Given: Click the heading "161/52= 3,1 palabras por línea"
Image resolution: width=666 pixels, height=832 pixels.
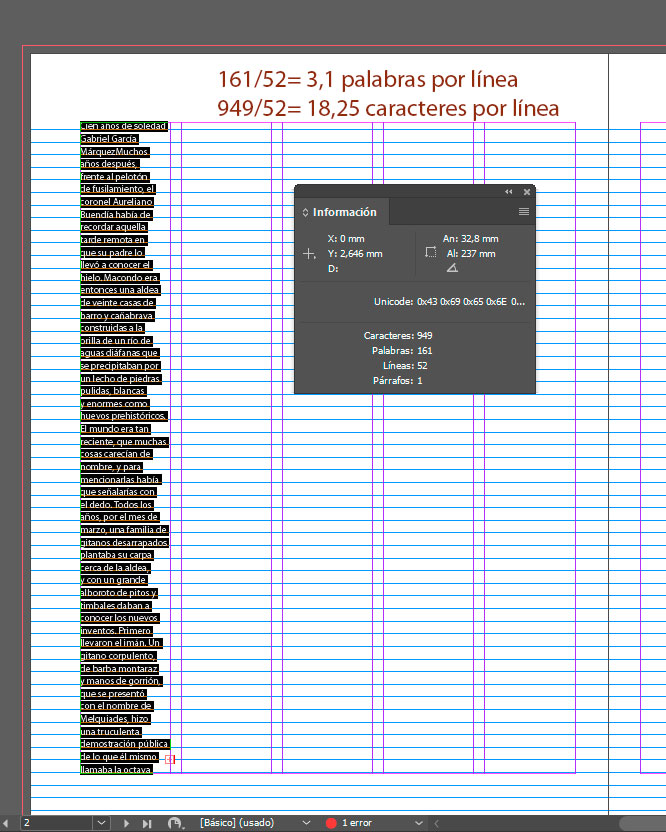Looking at the screenshot, I should pos(367,80).
